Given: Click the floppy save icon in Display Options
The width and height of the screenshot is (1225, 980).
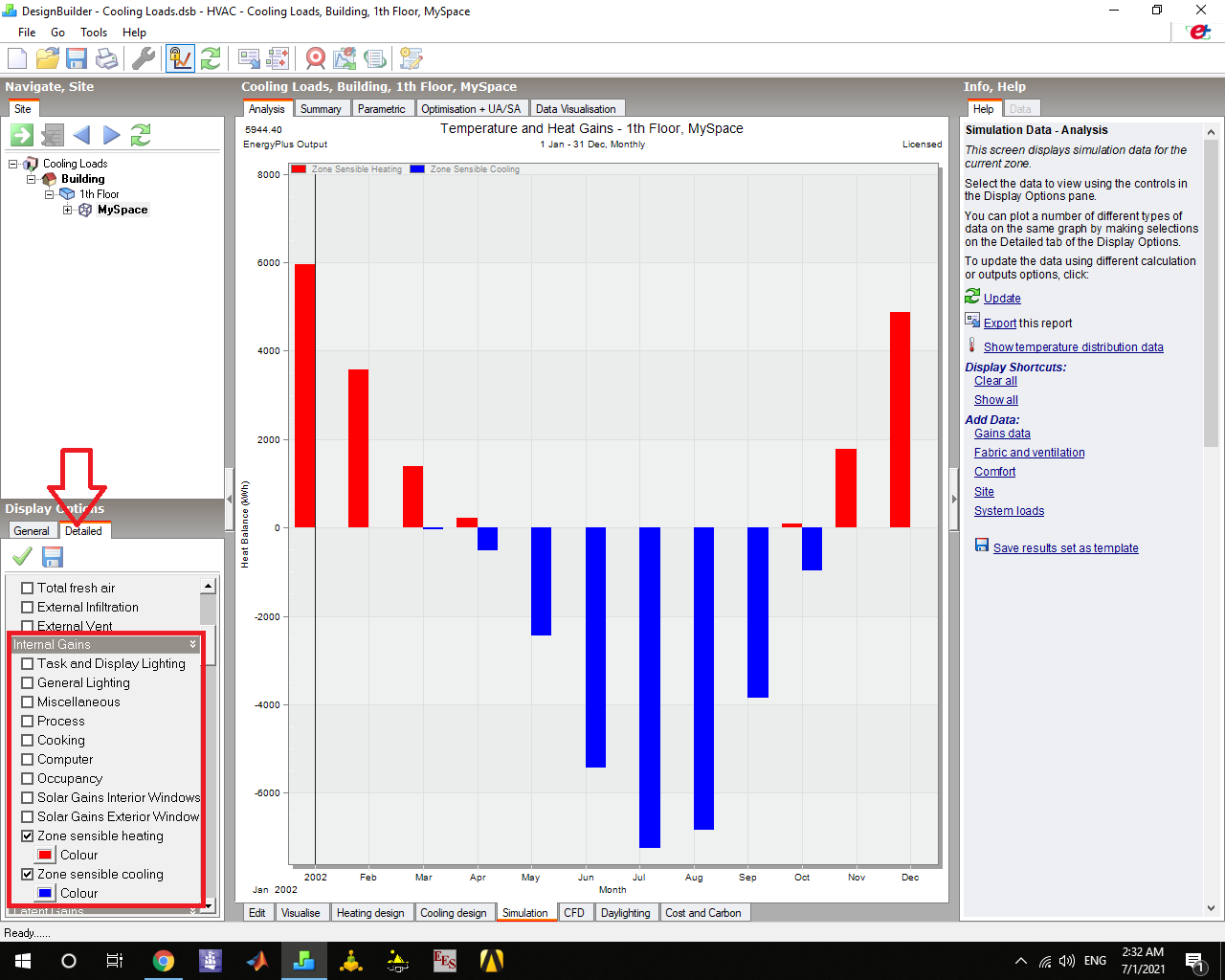Looking at the screenshot, I should click(x=53, y=556).
